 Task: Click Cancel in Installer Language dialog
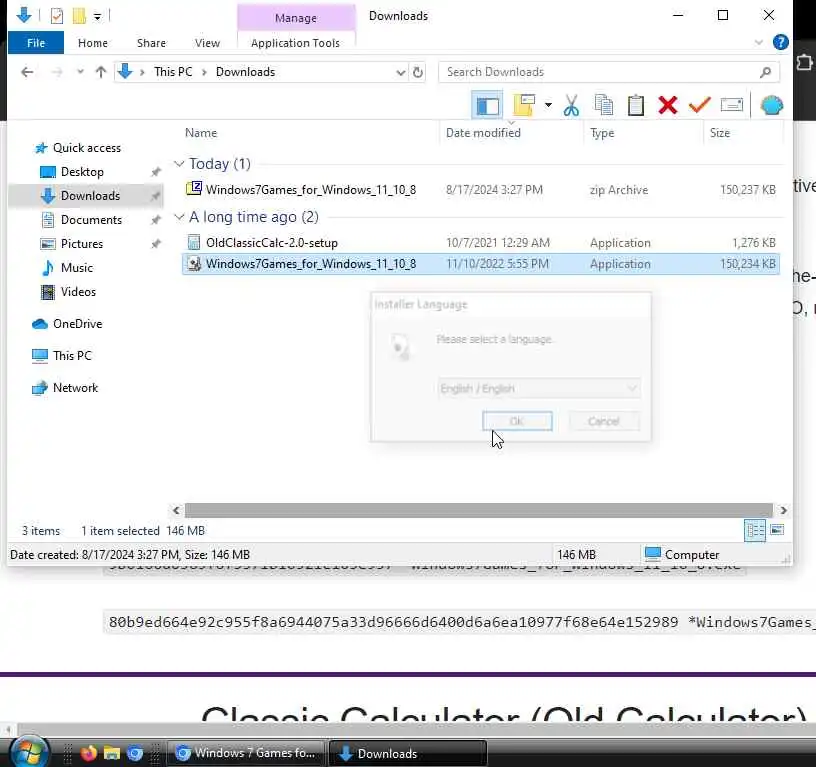click(604, 421)
